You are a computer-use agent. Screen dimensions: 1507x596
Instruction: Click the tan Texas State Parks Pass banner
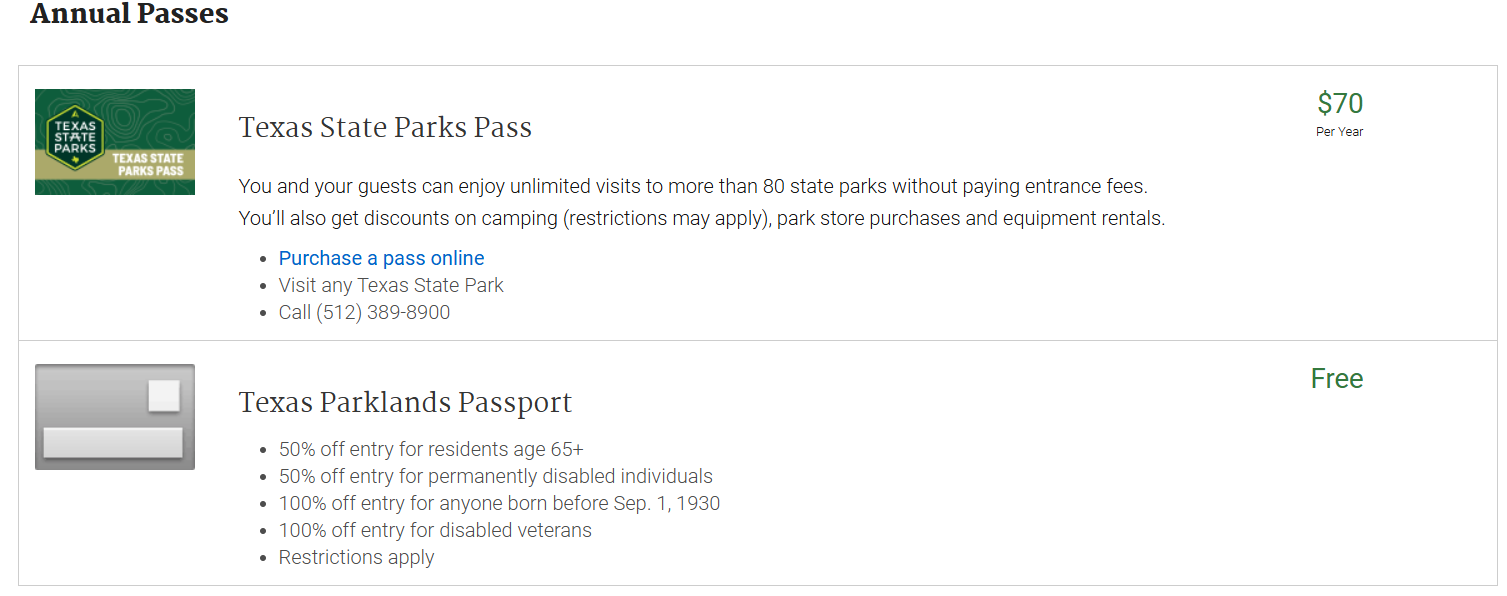(x=115, y=164)
